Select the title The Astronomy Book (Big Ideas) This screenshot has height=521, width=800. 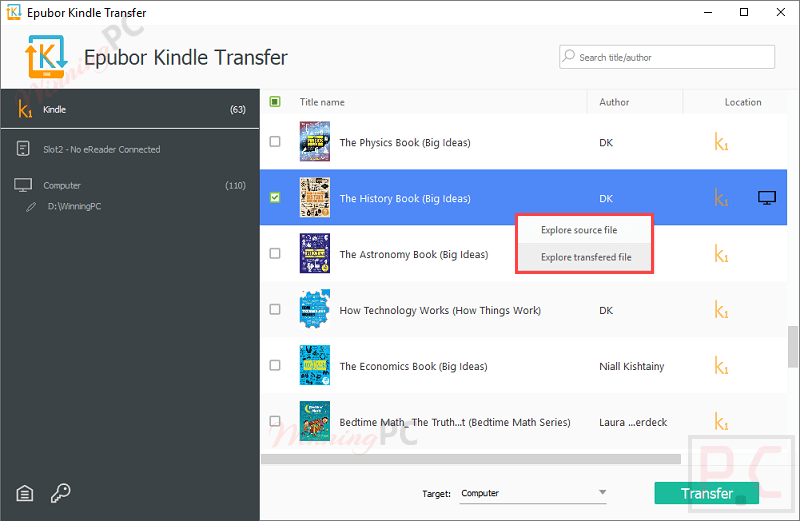pos(414,254)
